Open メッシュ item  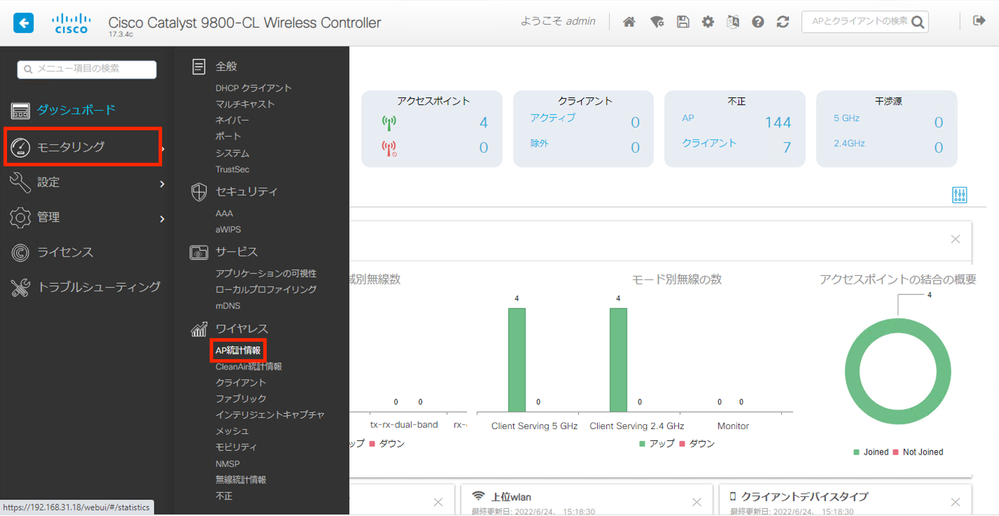coord(233,431)
